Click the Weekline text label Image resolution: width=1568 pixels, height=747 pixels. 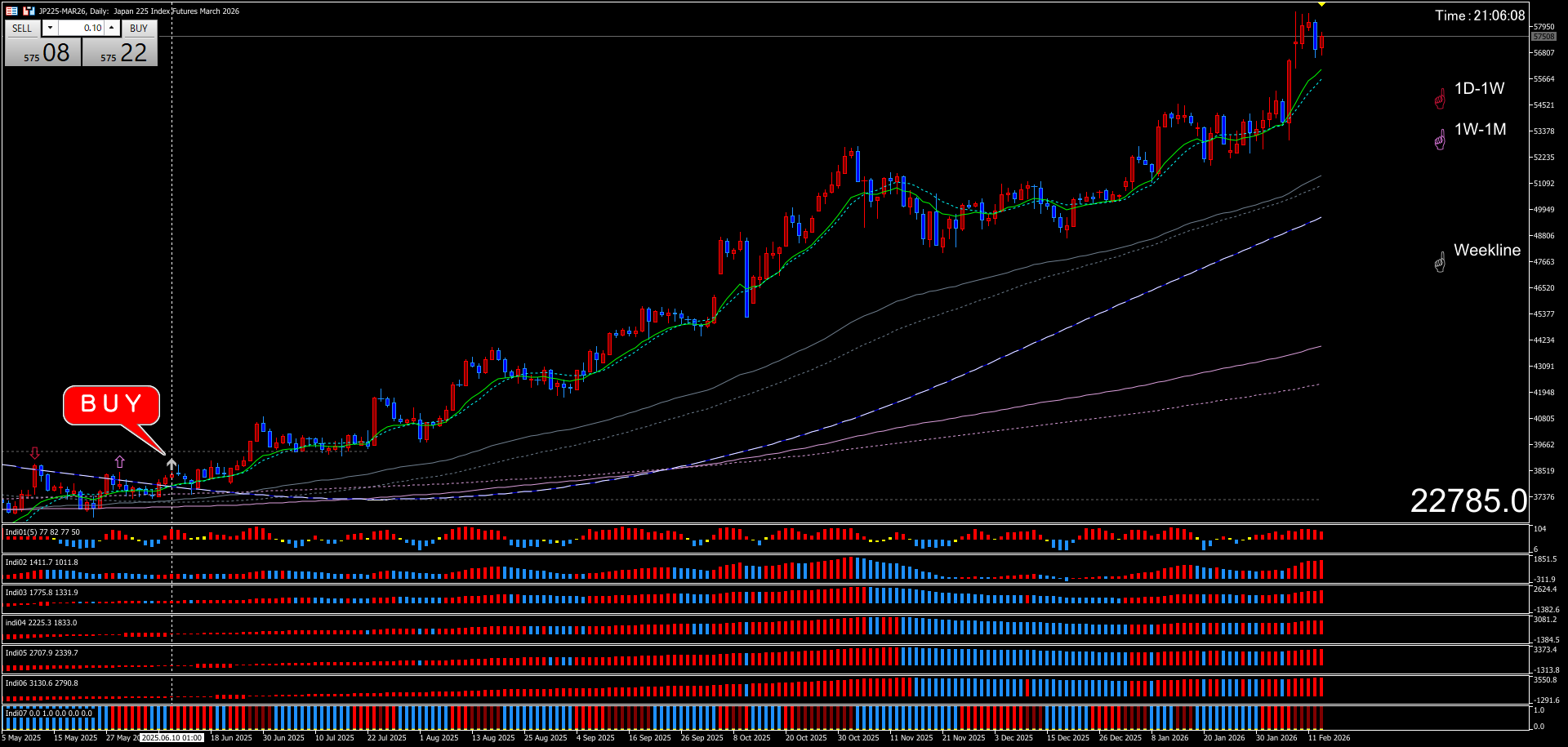pyautogui.click(x=1487, y=251)
